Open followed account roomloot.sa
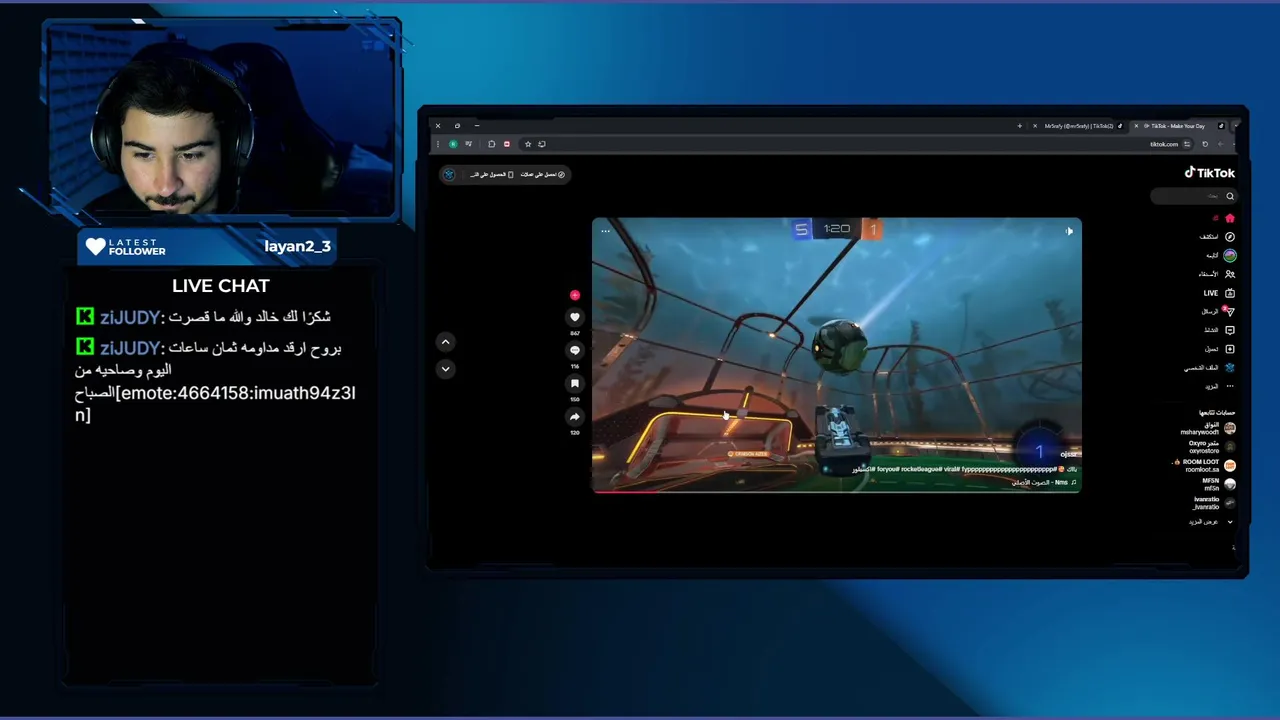Viewport: 1280px width, 720px height. (x=1204, y=466)
